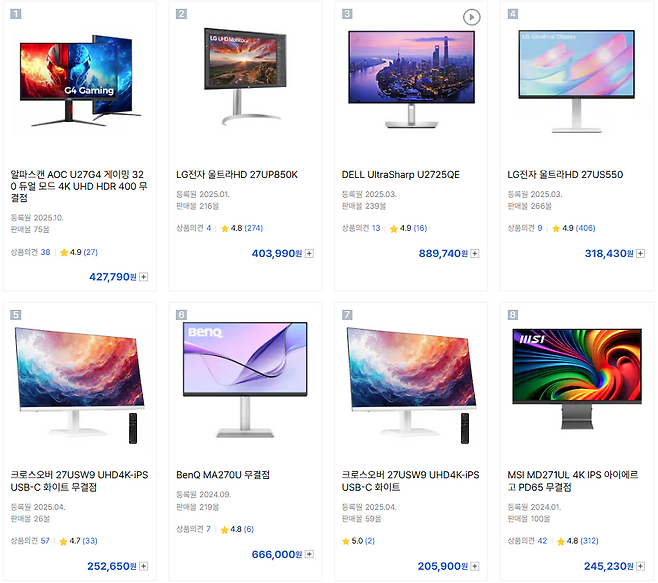658x583 pixels.
Task: Click the AOC G4 Gaming monitor image
Action: click(80, 82)
